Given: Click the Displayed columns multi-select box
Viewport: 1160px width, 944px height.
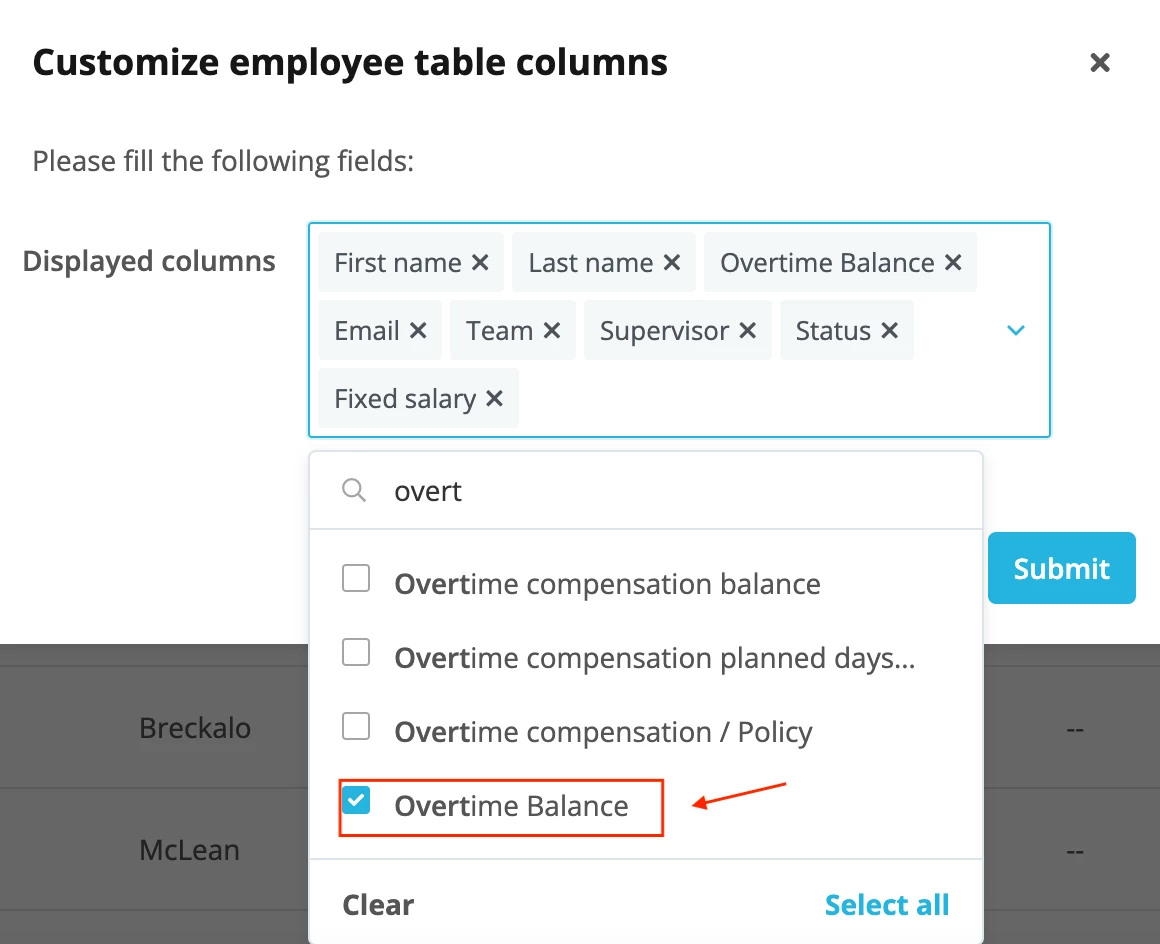Looking at the screenshot, I should click(679, 330).
